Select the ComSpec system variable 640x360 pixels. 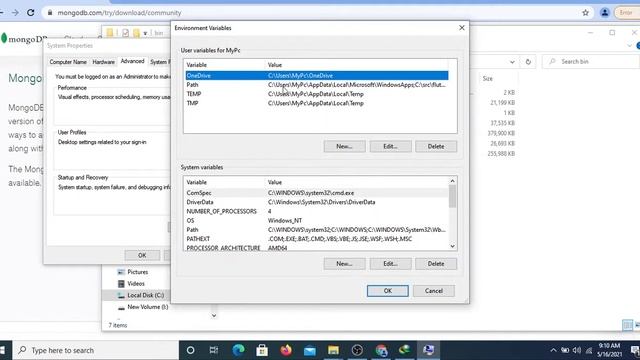pos(317,193)
